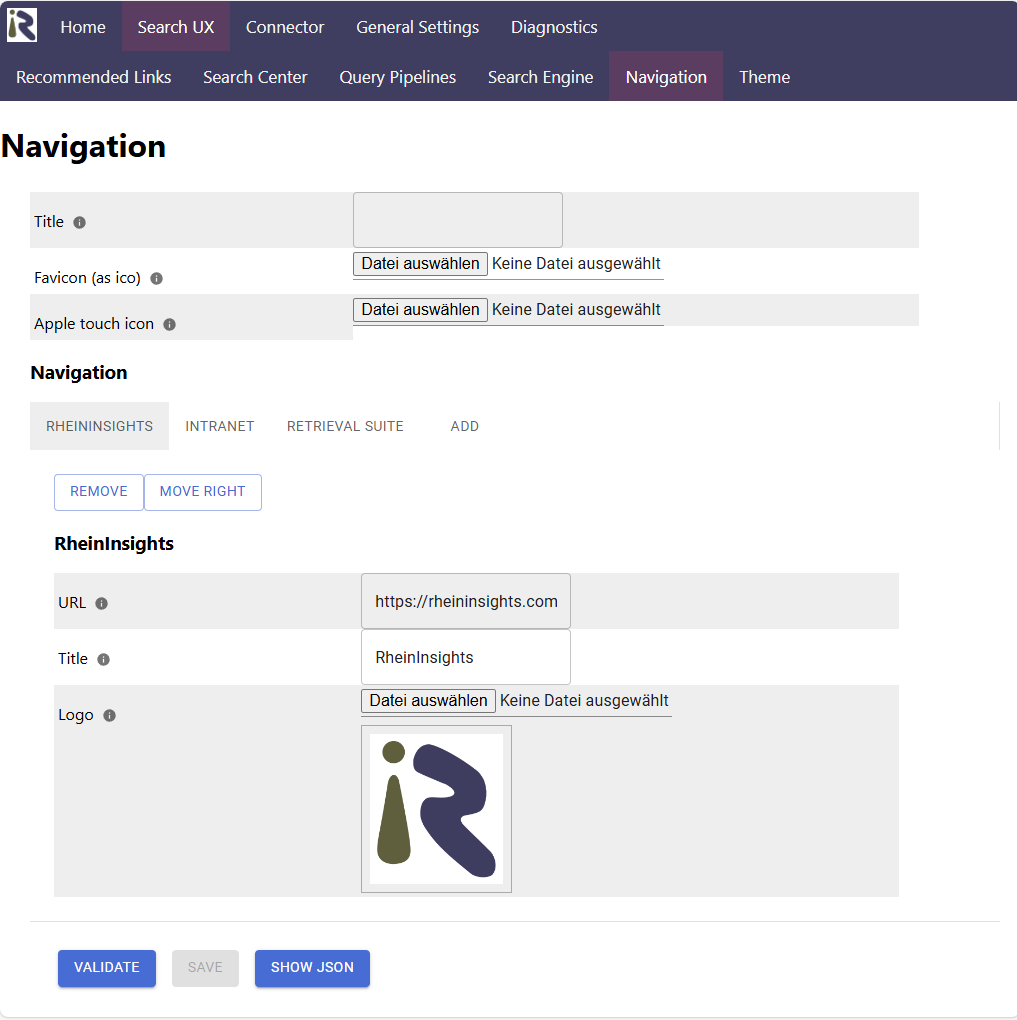Choose file for Apple touch icon

click(x=420, y=310)
